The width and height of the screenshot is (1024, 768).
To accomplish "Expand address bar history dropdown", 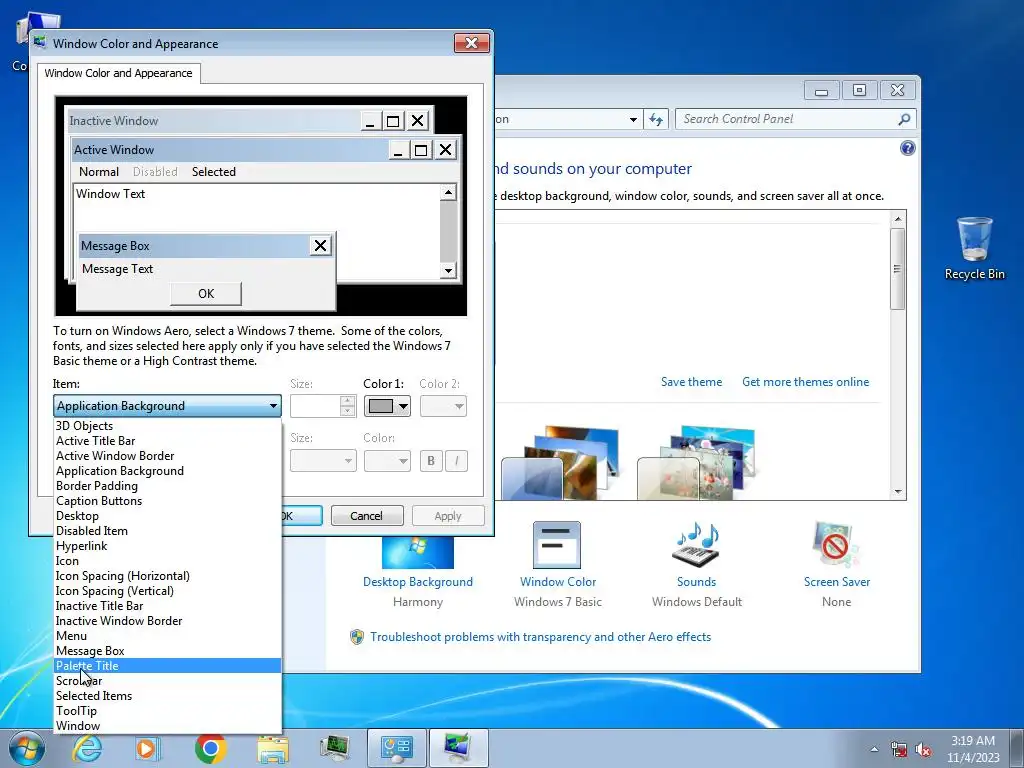I will (x=633, y=120).
